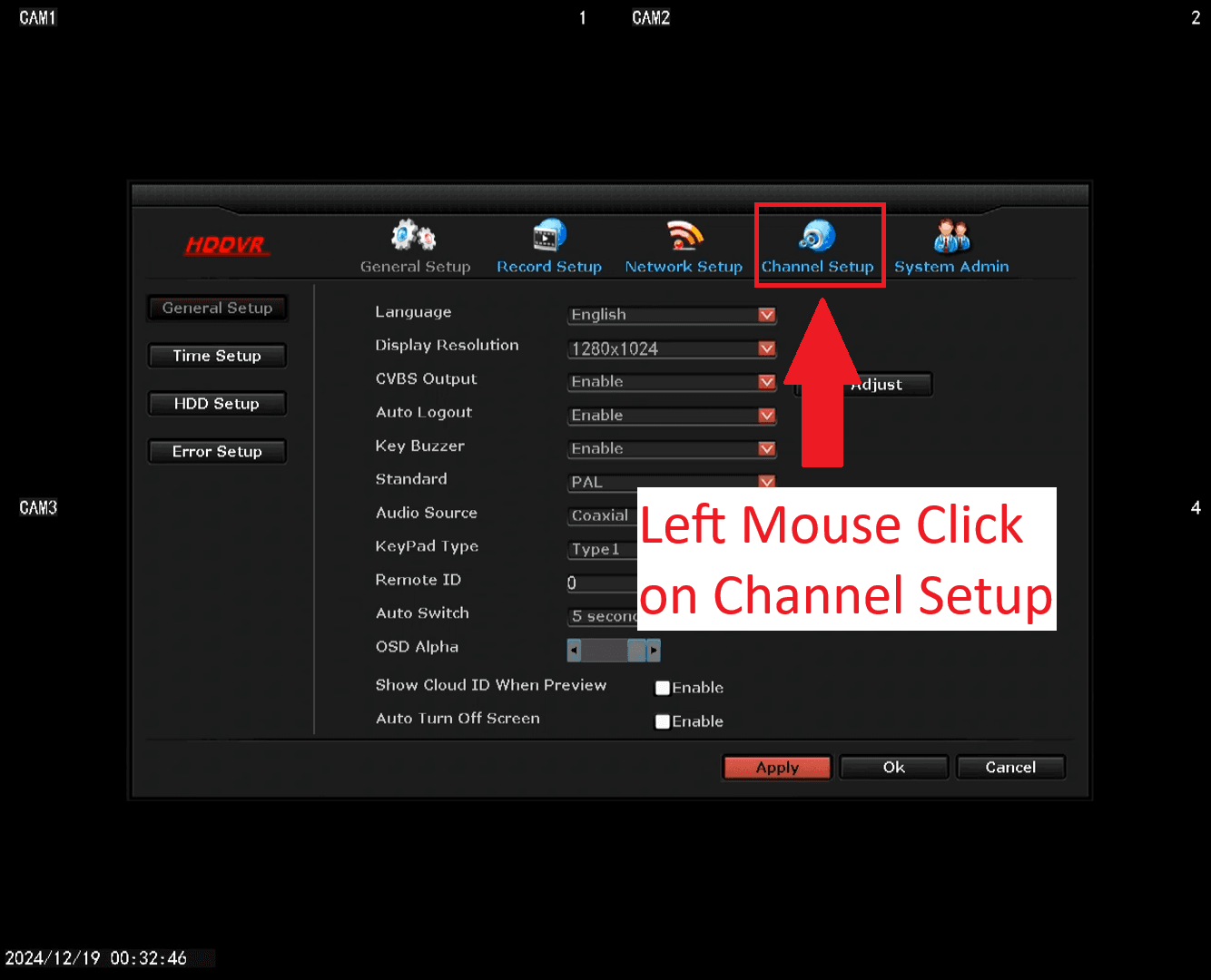Click the Cancel button
Screen dimensions: 1211x980
tap(1010, 768)
